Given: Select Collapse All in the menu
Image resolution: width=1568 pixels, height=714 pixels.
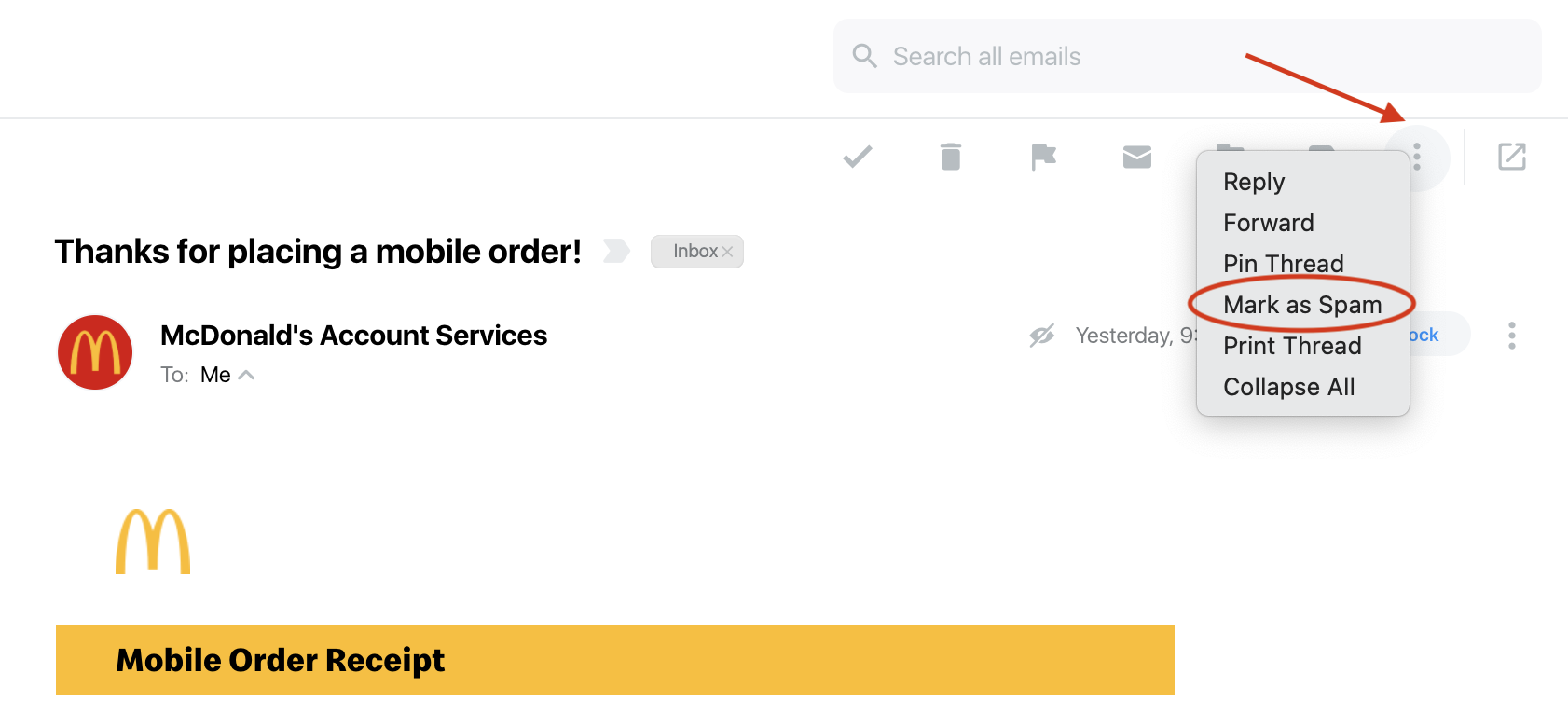Looking at the screenshot, I should (1288, 387).
